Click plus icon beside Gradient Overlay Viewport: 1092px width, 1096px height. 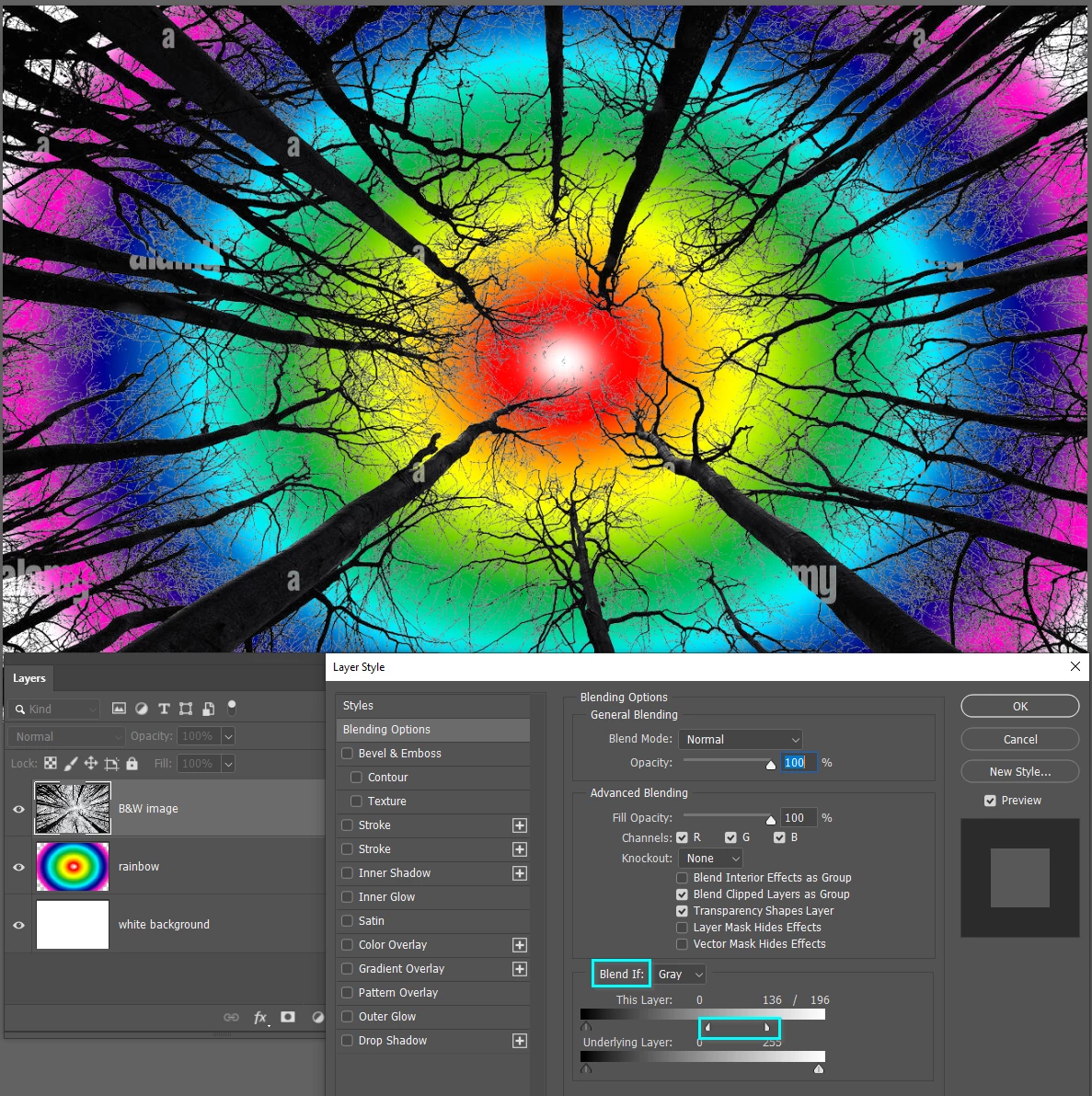click(520, 969)
